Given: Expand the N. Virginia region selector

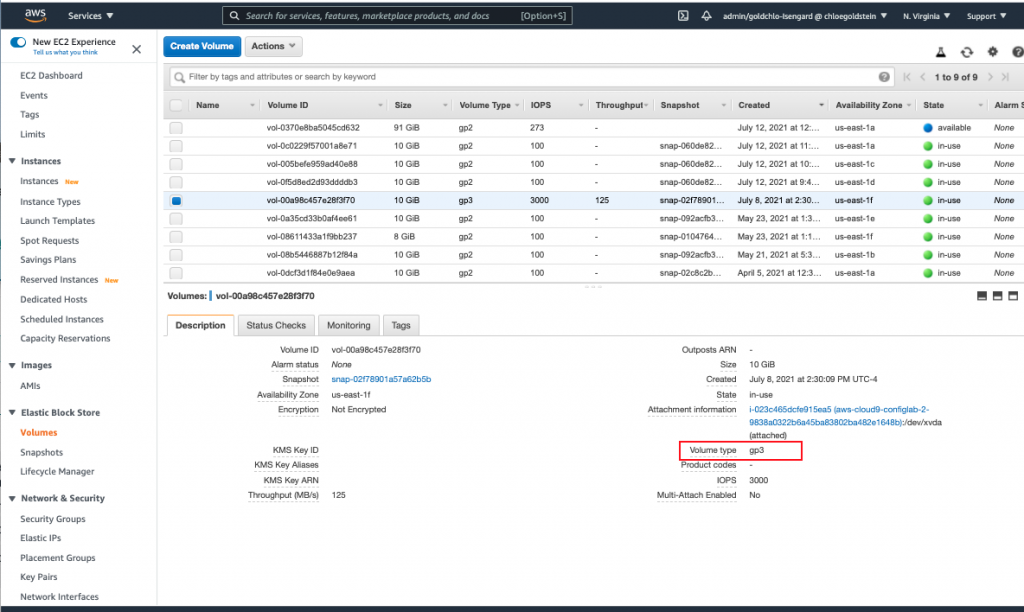Looking at the screenshot, I should pyautogui.click(x=926, y=16).
